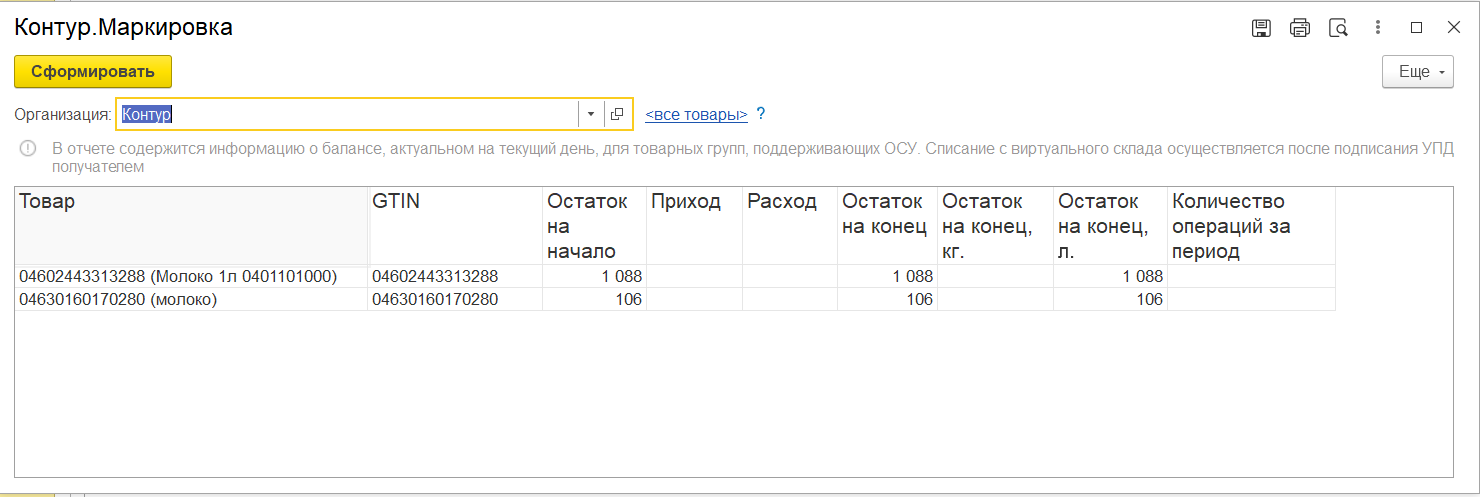Close the Контур.Маркировка window
The image size is (1480, 497).
[1454, 28]
